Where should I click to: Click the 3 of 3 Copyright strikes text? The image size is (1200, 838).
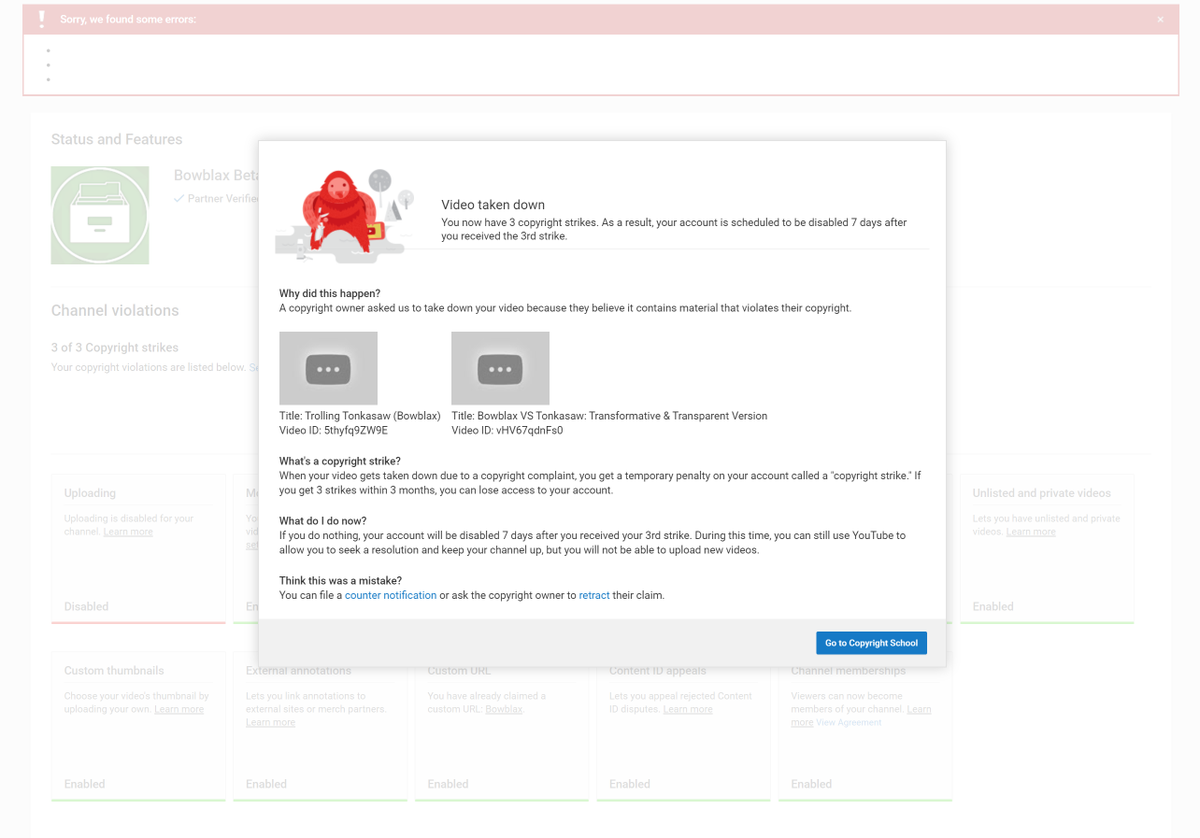tap(115, 348)
